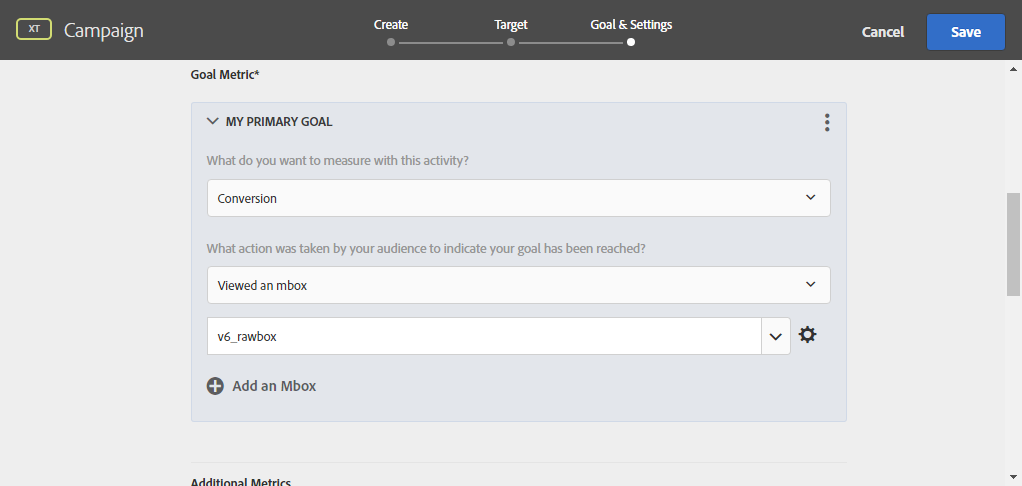Viewport: 1022px width, 486px height.
Task: Click the Goal & Settings progress dot
Action: (x=631, y=42)
